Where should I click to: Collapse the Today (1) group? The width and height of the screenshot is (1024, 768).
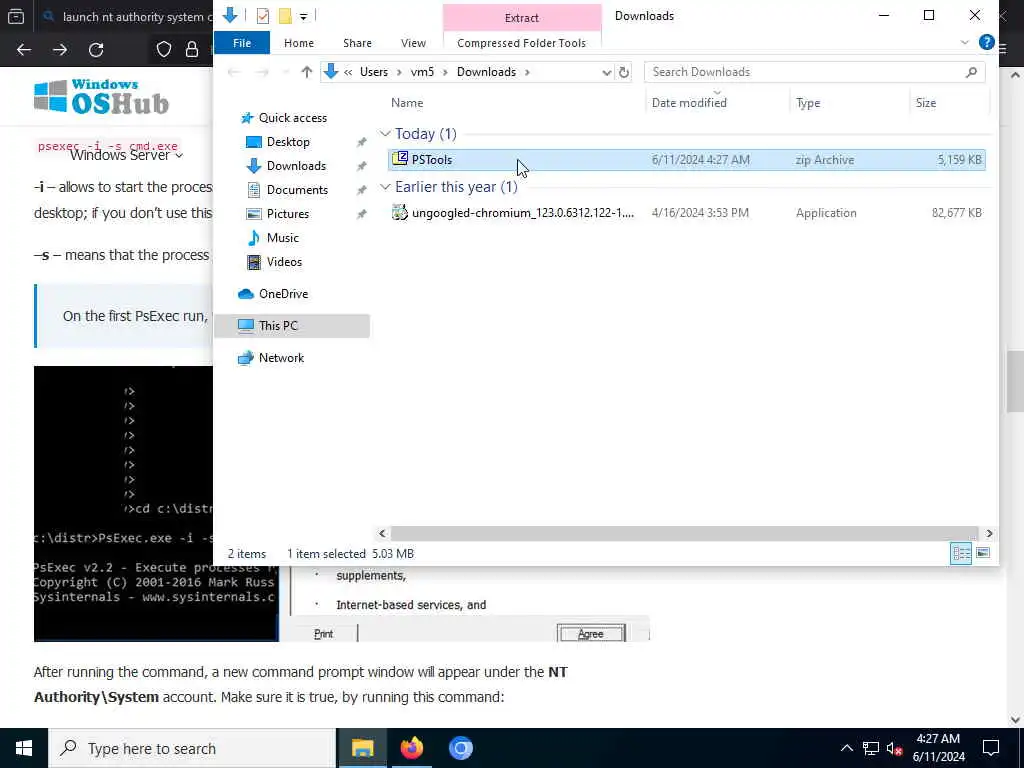tap(385, 134)
